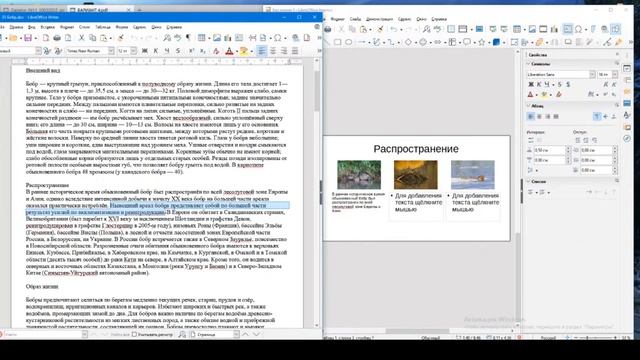Open Слайд menu in Impress
This screenshot has height=360, width=640.
[x=355, y=19]
